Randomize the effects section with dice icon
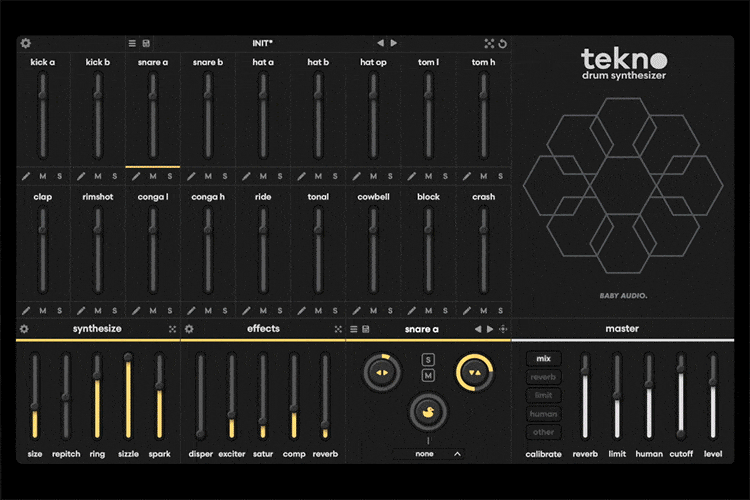Image resolution: width=750 pixels, height=500 pixels. point(338,329)
